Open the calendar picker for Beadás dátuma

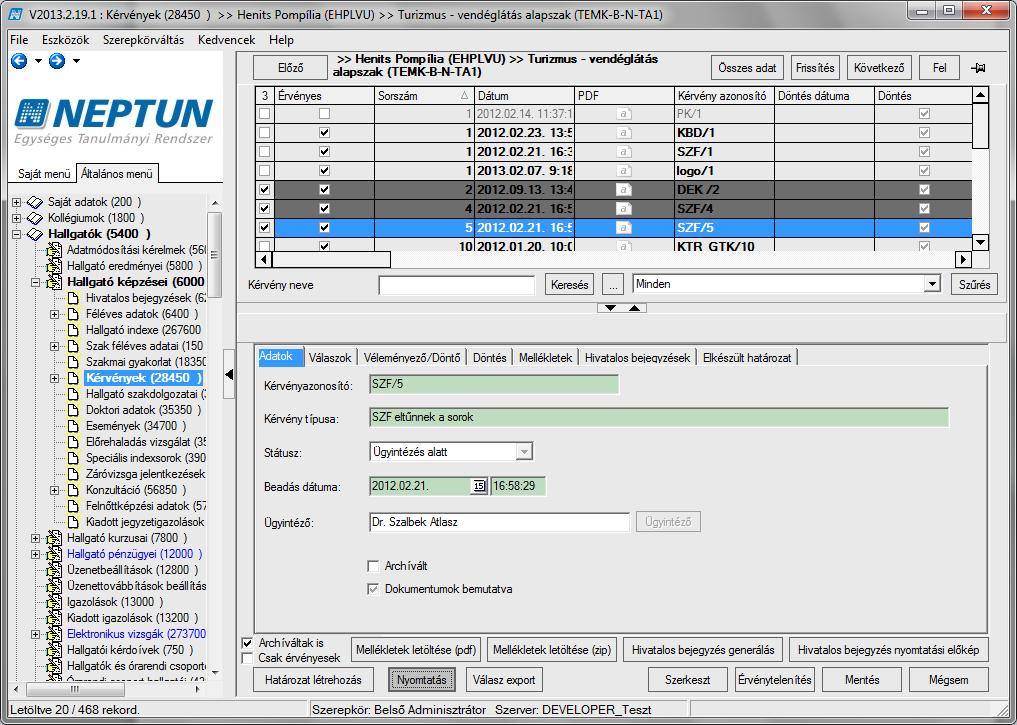(x=479, y=486)
